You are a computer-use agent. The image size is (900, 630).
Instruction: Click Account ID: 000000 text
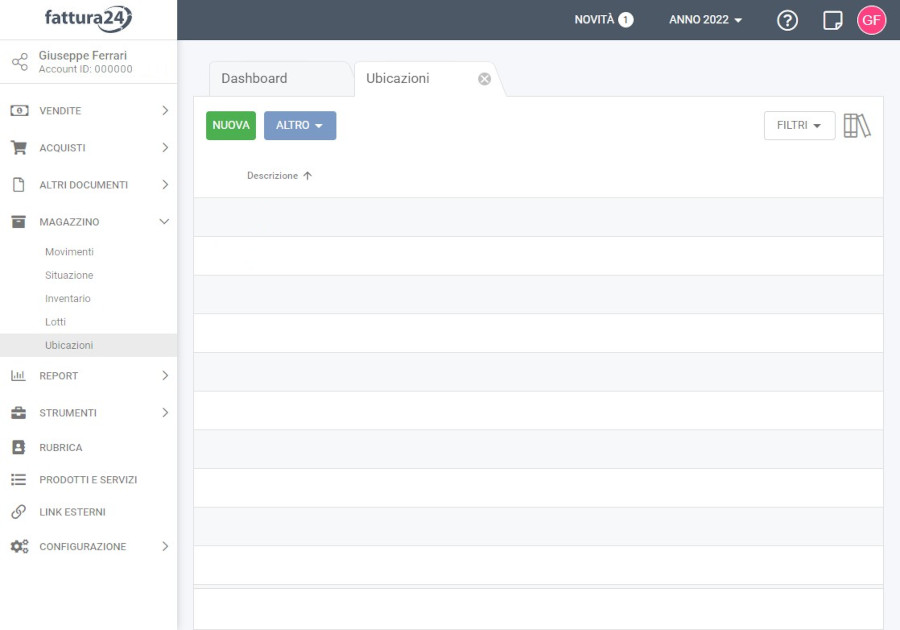tap(86, 69)
